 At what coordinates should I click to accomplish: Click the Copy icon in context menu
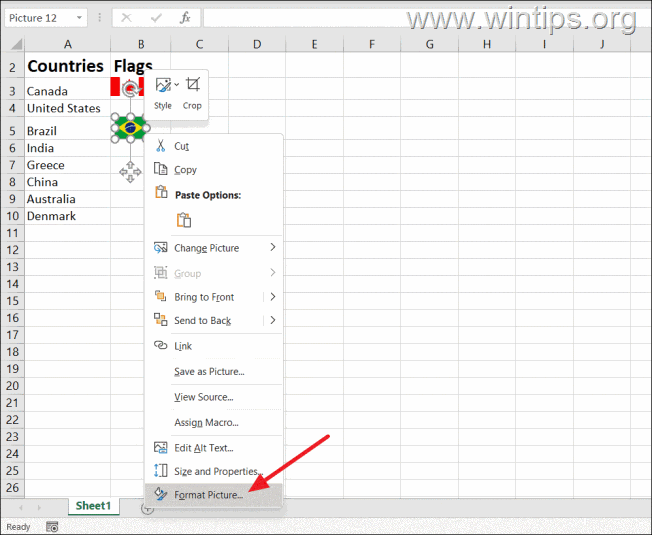[161, 169]
